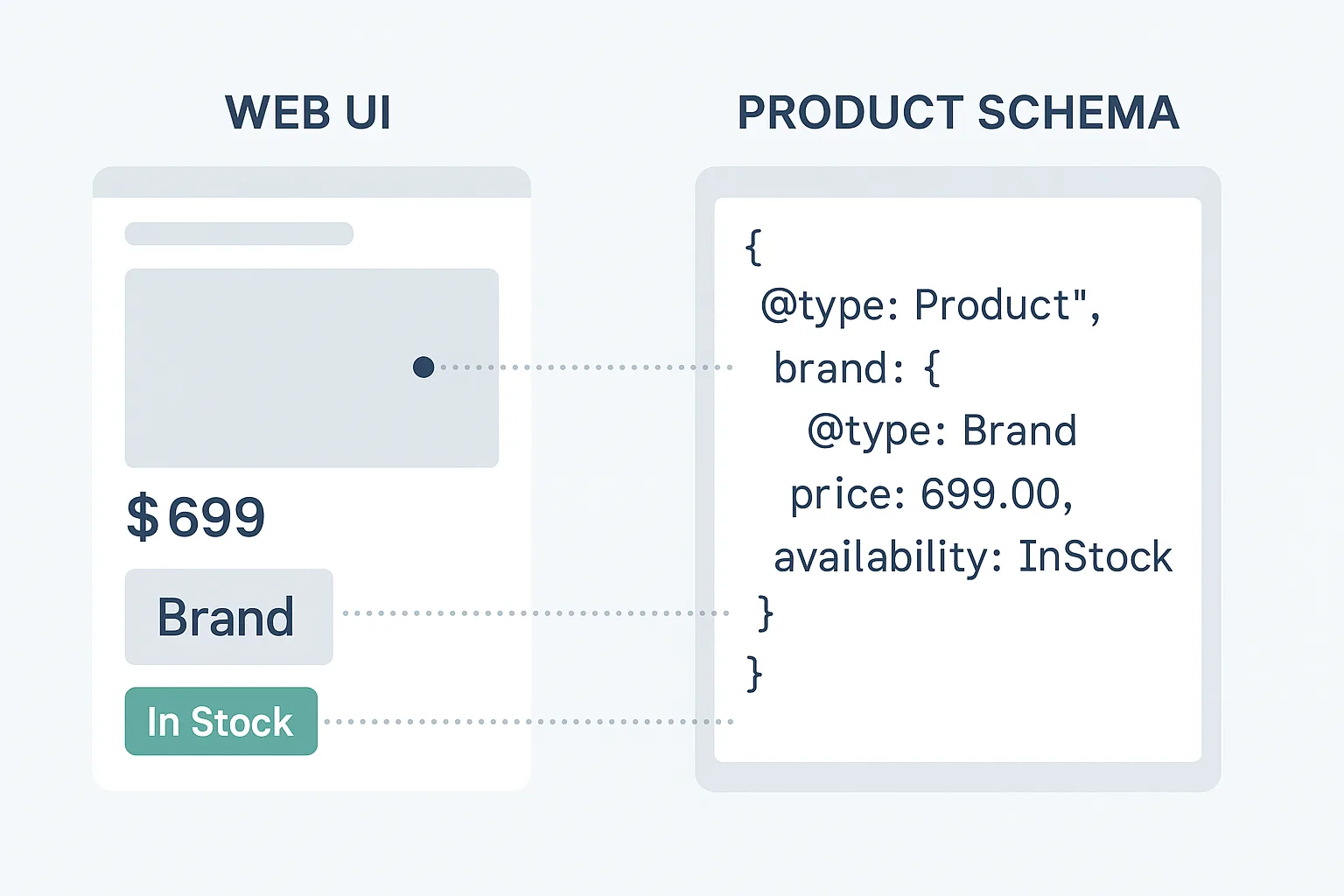Click the dotted line from Brand box

coord(536,613)
